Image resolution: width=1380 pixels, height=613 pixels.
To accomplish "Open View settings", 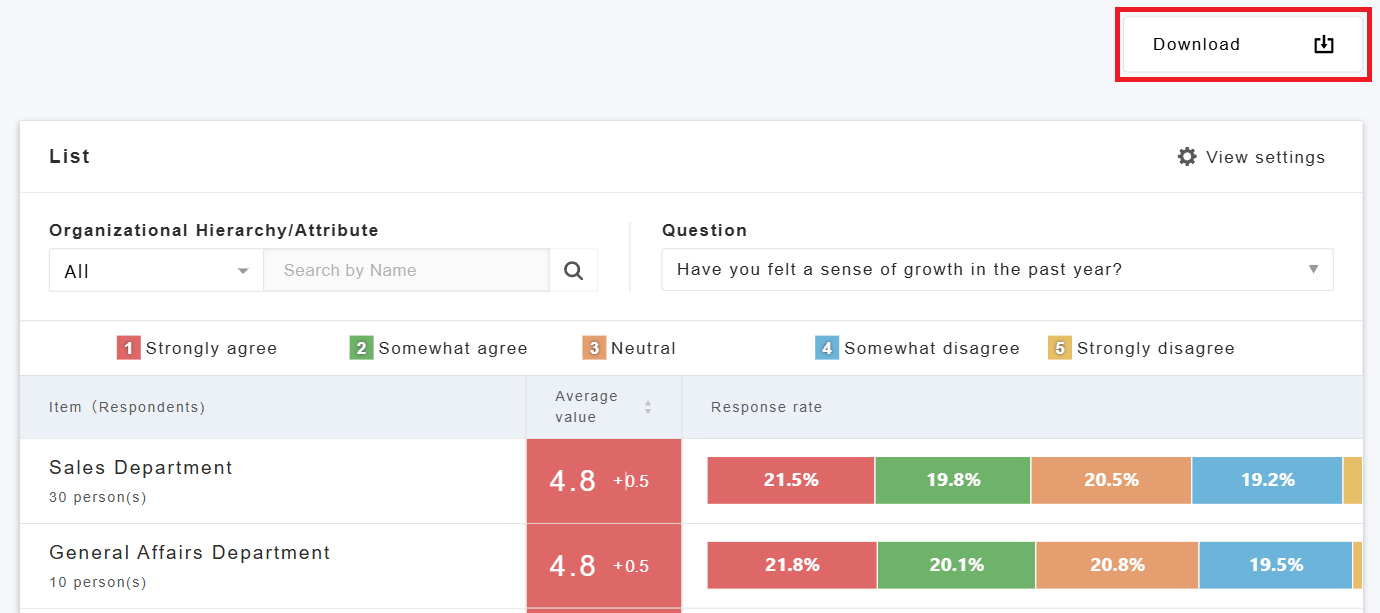I will (x=1252, y=157).
